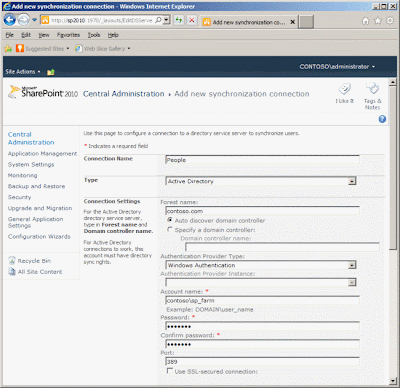Click the Port field showing 389
This screenshot has height=388, width=400.
tap(262, 362)
